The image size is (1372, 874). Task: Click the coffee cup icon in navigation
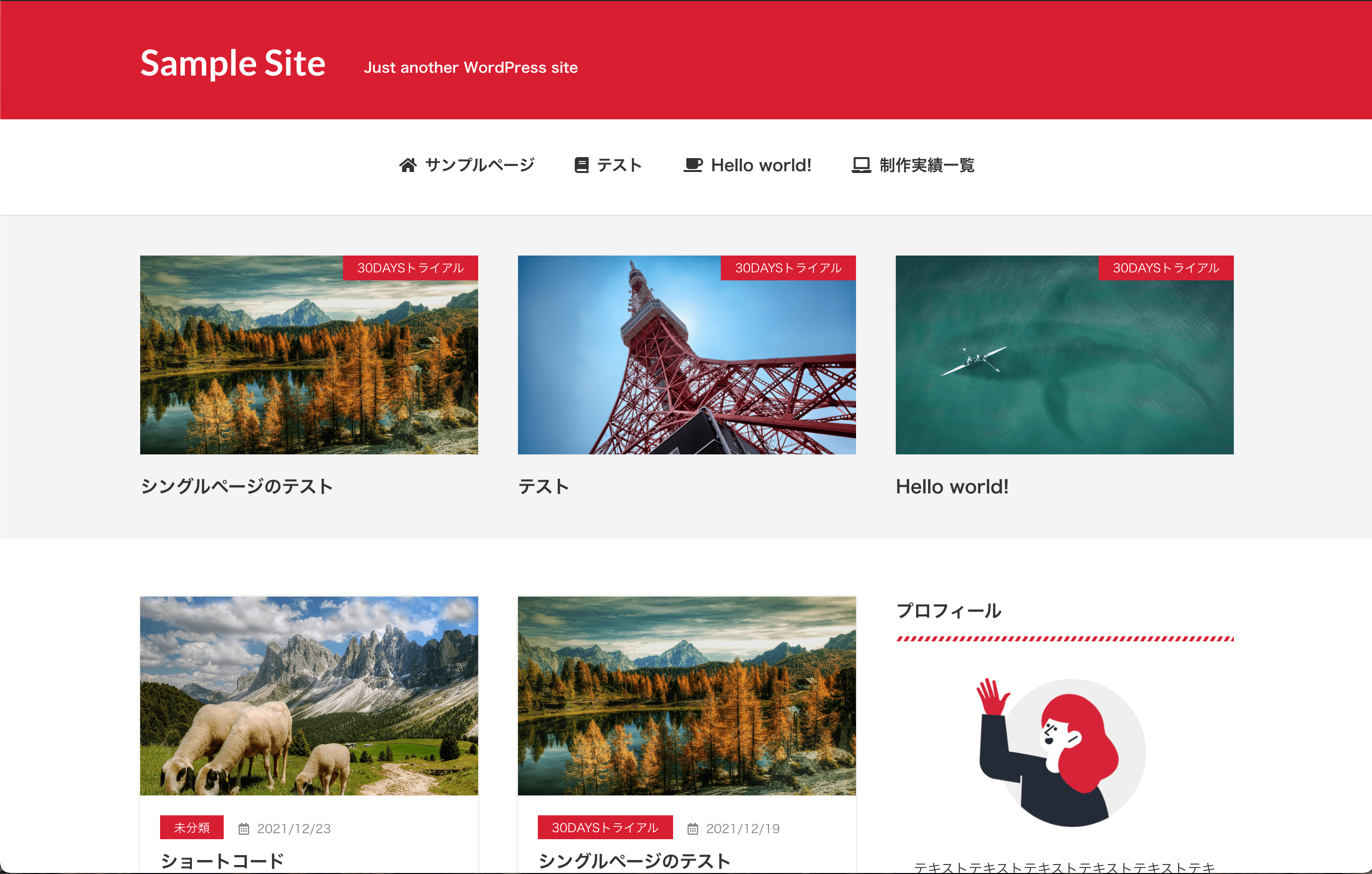(x=693, y=165)
